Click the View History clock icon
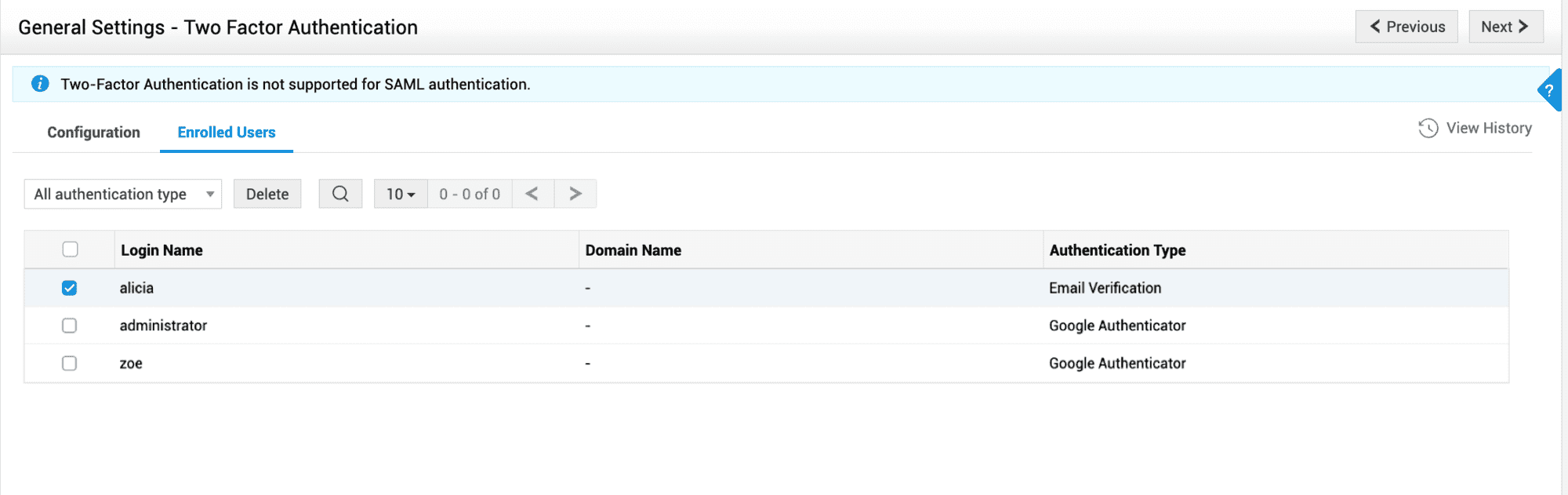 click(1428, 128)
